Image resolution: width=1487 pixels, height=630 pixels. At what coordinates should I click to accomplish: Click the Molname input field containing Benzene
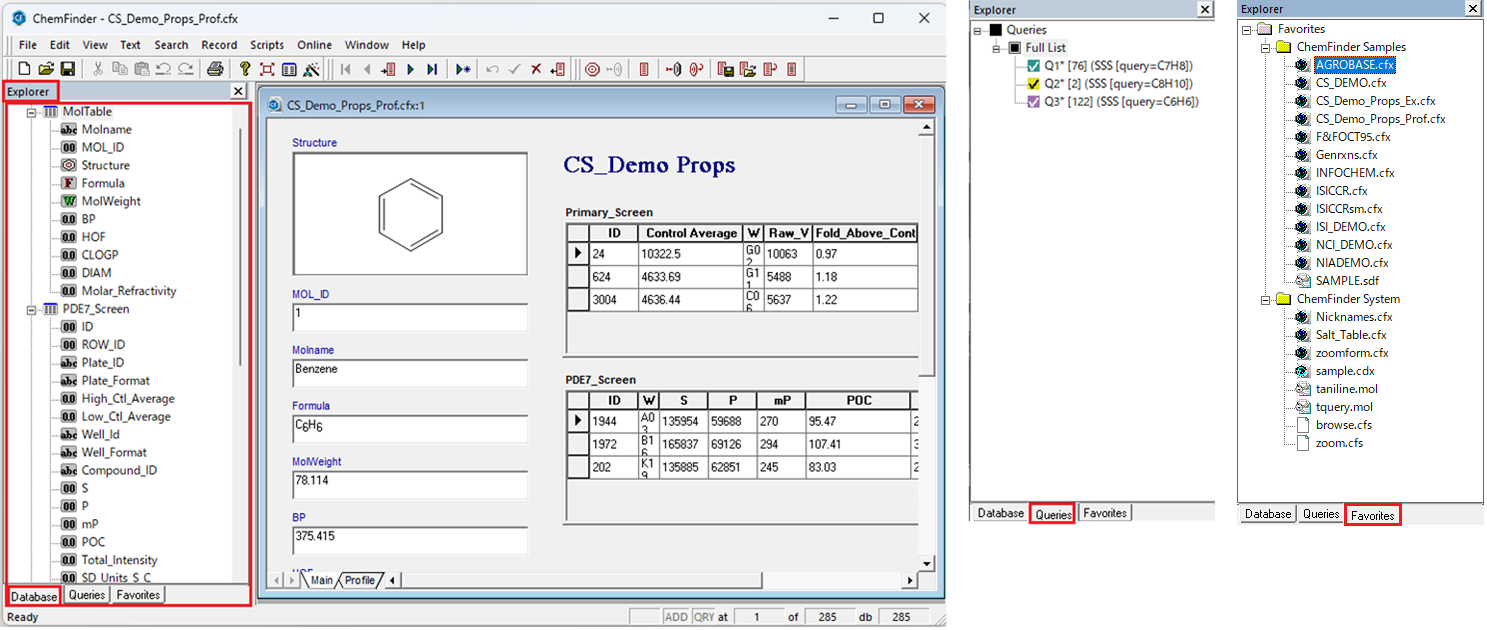click(410, 373)
